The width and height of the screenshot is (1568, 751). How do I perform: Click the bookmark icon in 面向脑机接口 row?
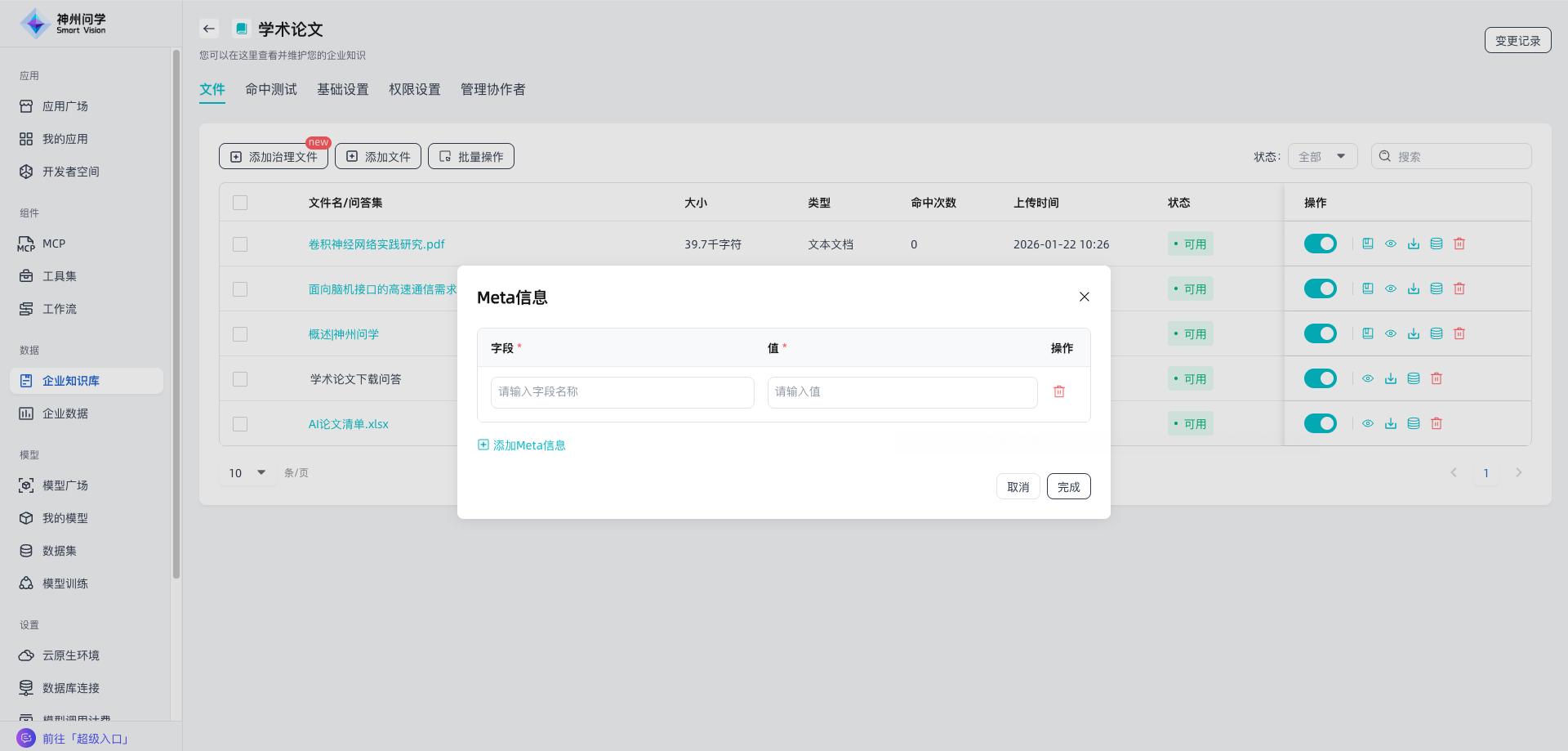[1368, 288]
